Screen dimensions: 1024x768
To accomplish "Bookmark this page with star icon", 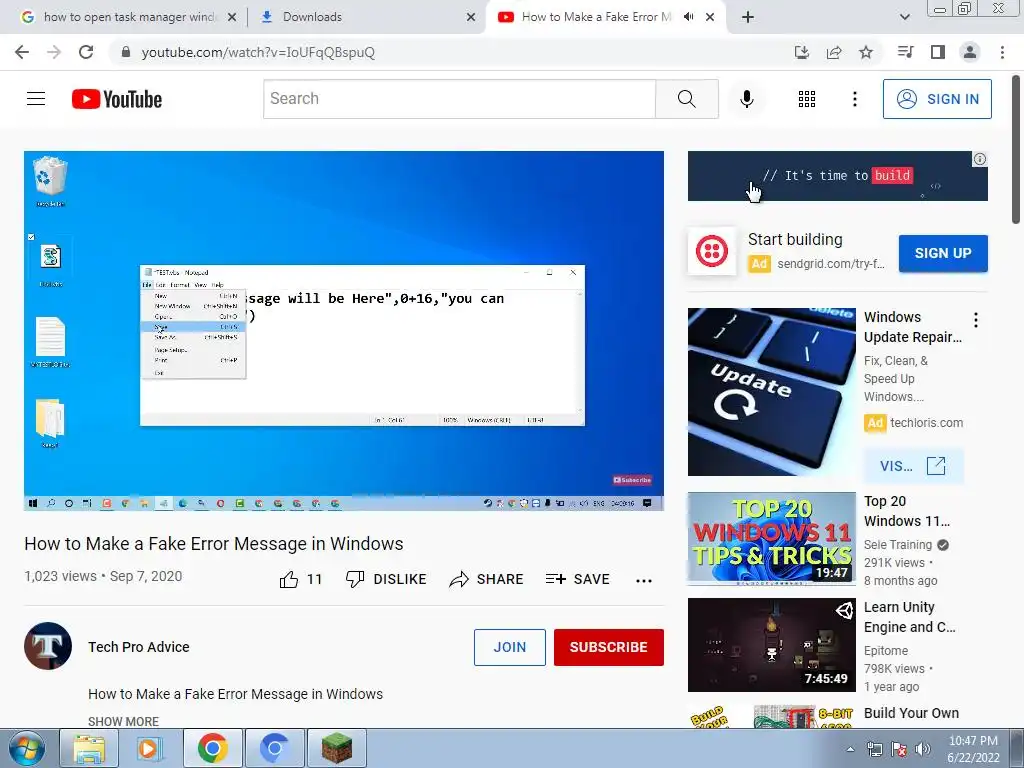I will pyautogui.click(x=866, y=52).
